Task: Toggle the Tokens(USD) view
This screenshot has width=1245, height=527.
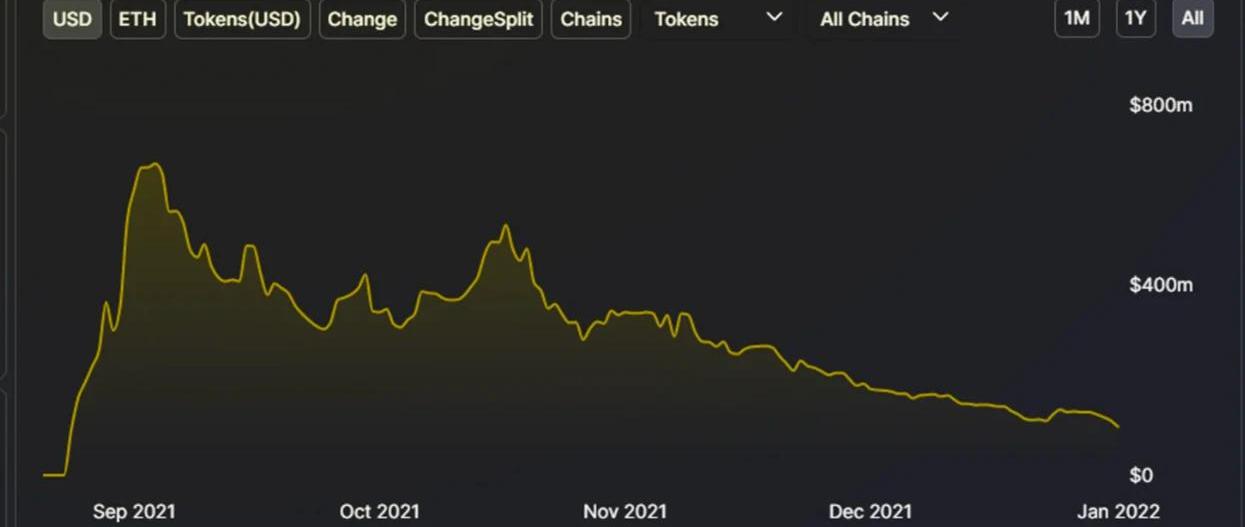Action: click(x=242, y=19)
